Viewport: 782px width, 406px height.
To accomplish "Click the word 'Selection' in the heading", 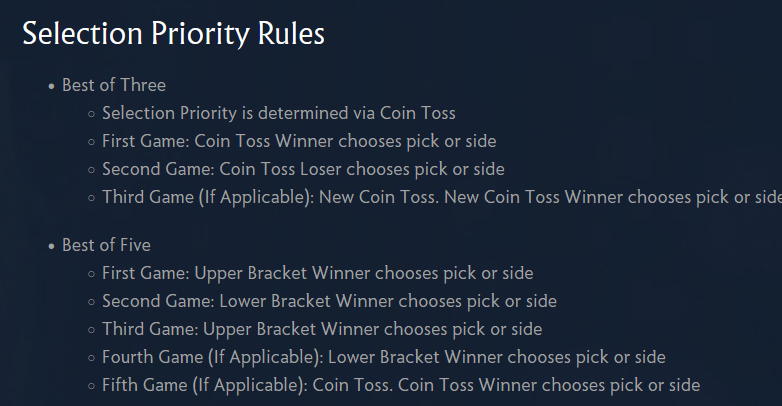I will [x=82, y=34].
